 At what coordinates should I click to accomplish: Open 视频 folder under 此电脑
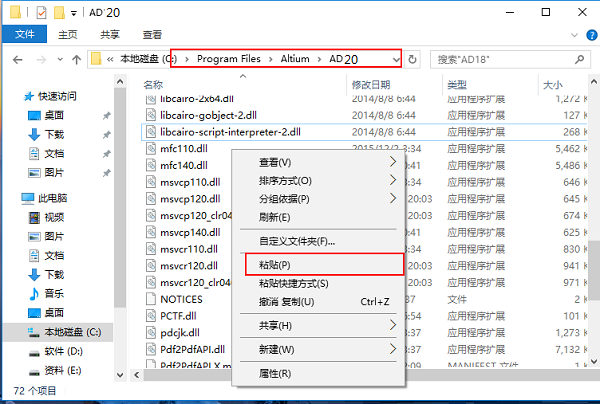[x=54, y=217]
